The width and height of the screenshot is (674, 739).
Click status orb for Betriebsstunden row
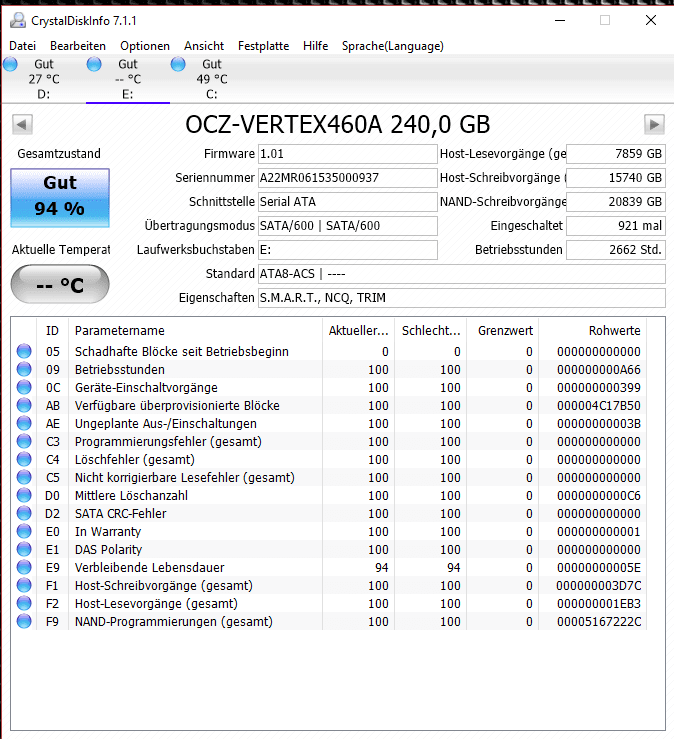[x=24, y=369]
